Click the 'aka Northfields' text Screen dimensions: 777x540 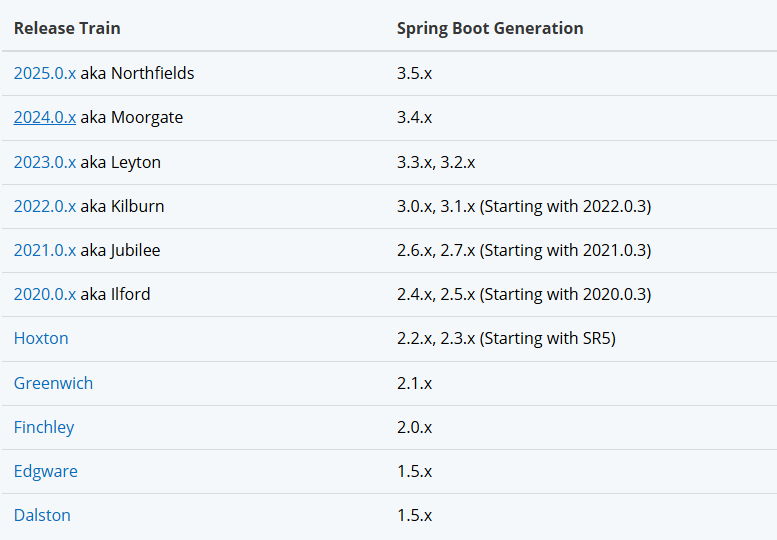pos(137,73)
